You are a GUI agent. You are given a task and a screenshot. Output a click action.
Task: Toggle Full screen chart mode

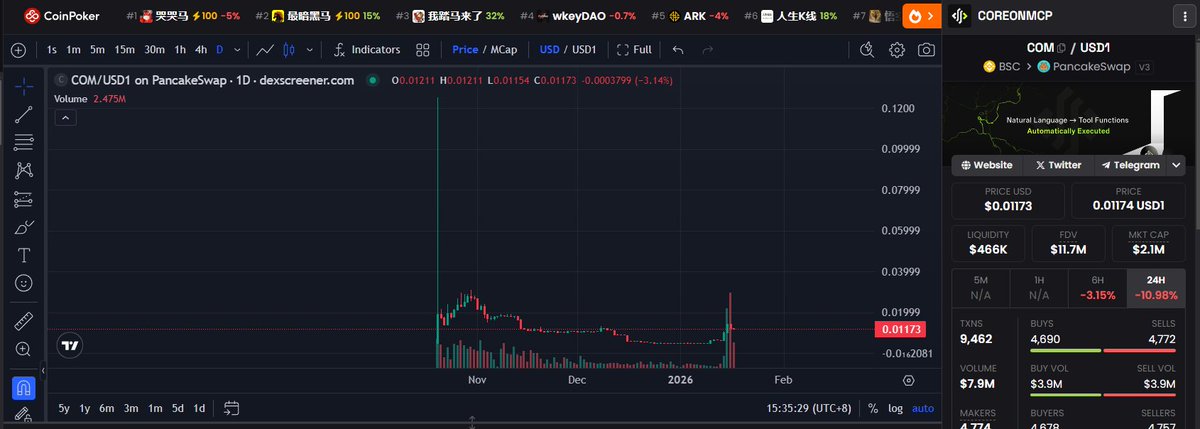pyautogui.click(x=635, y=50)
